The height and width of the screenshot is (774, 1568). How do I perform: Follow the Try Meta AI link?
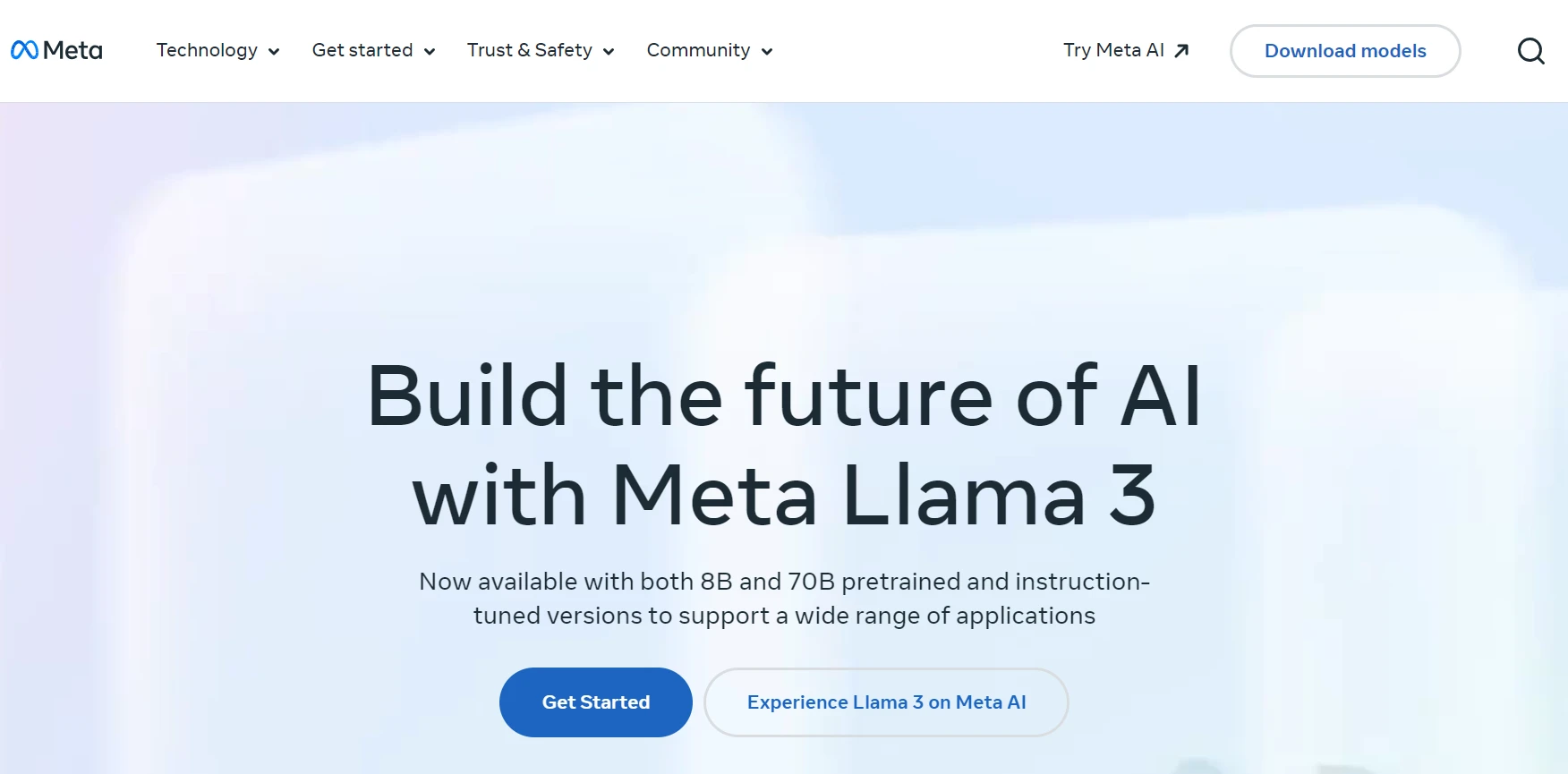coord(1113,50)
